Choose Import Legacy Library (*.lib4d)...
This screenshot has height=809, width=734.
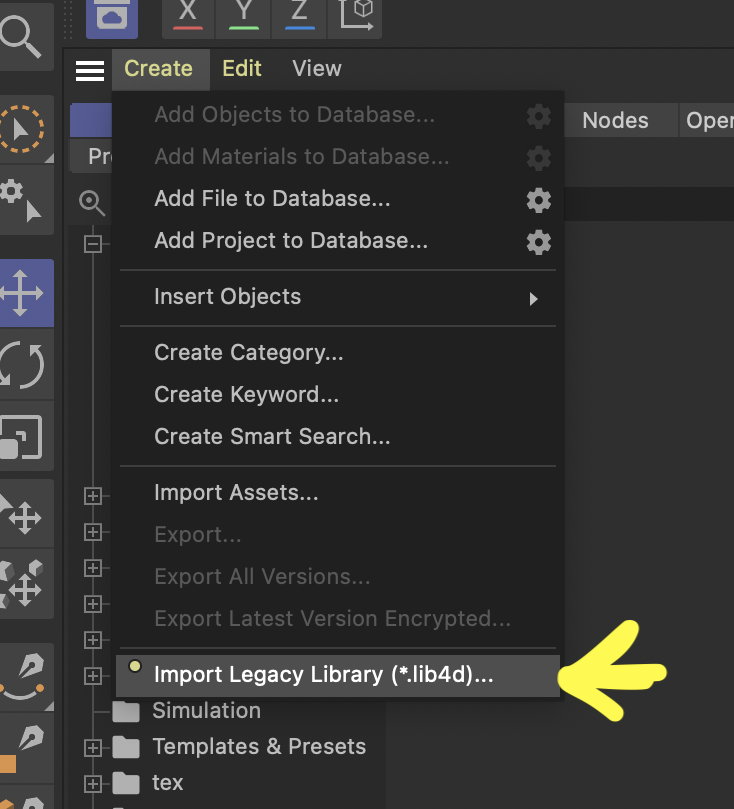tap(324, 675)
